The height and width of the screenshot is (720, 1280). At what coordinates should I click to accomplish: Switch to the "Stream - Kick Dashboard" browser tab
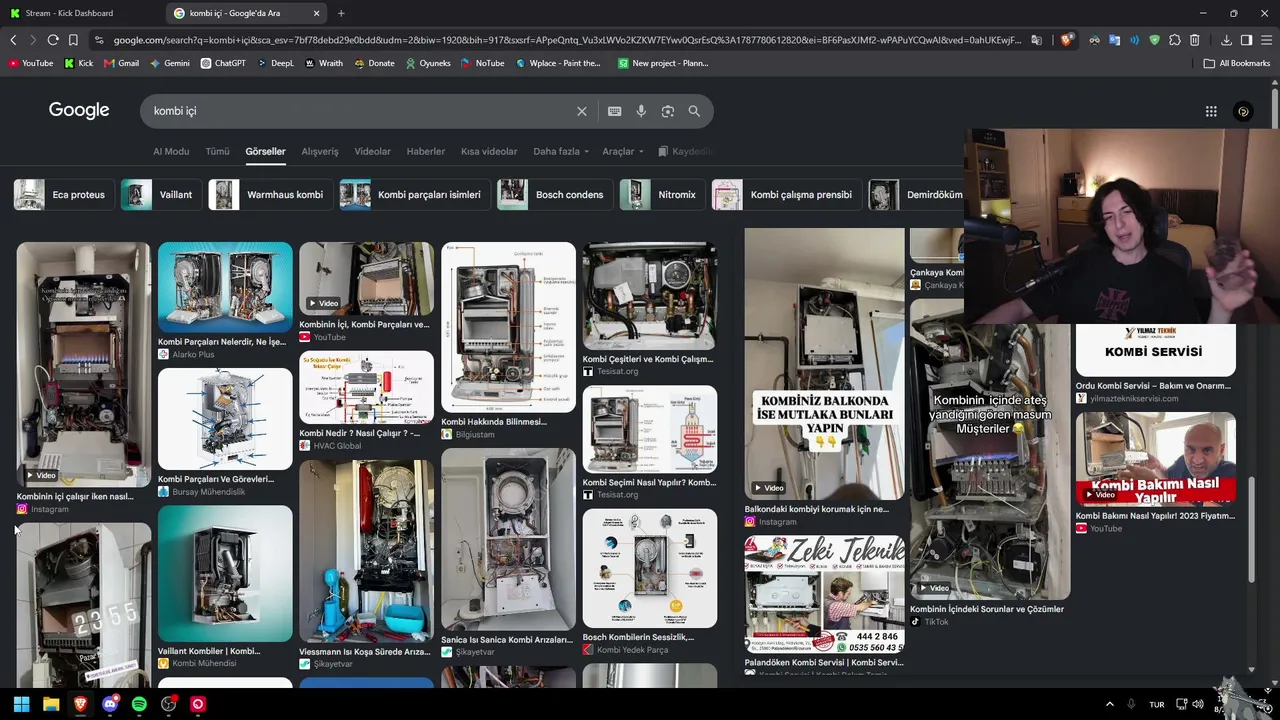coord(80,13)
